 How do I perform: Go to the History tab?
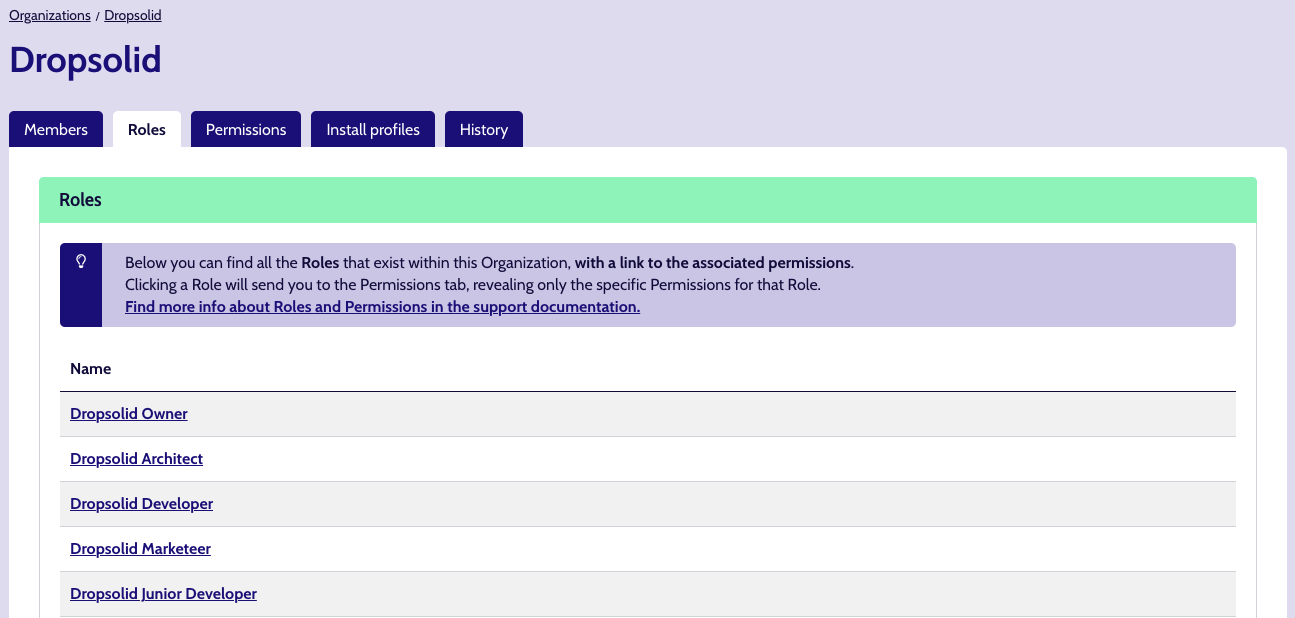click(484, 129)
